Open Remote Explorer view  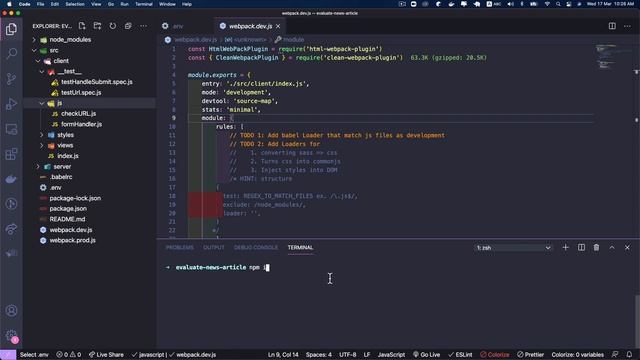click(11, 129)
